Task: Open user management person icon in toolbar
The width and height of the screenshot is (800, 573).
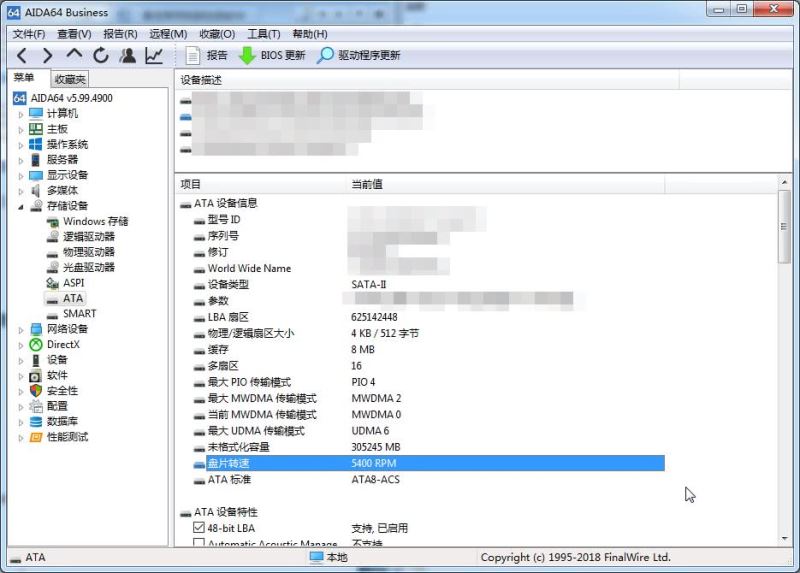Action: (128, 55)
